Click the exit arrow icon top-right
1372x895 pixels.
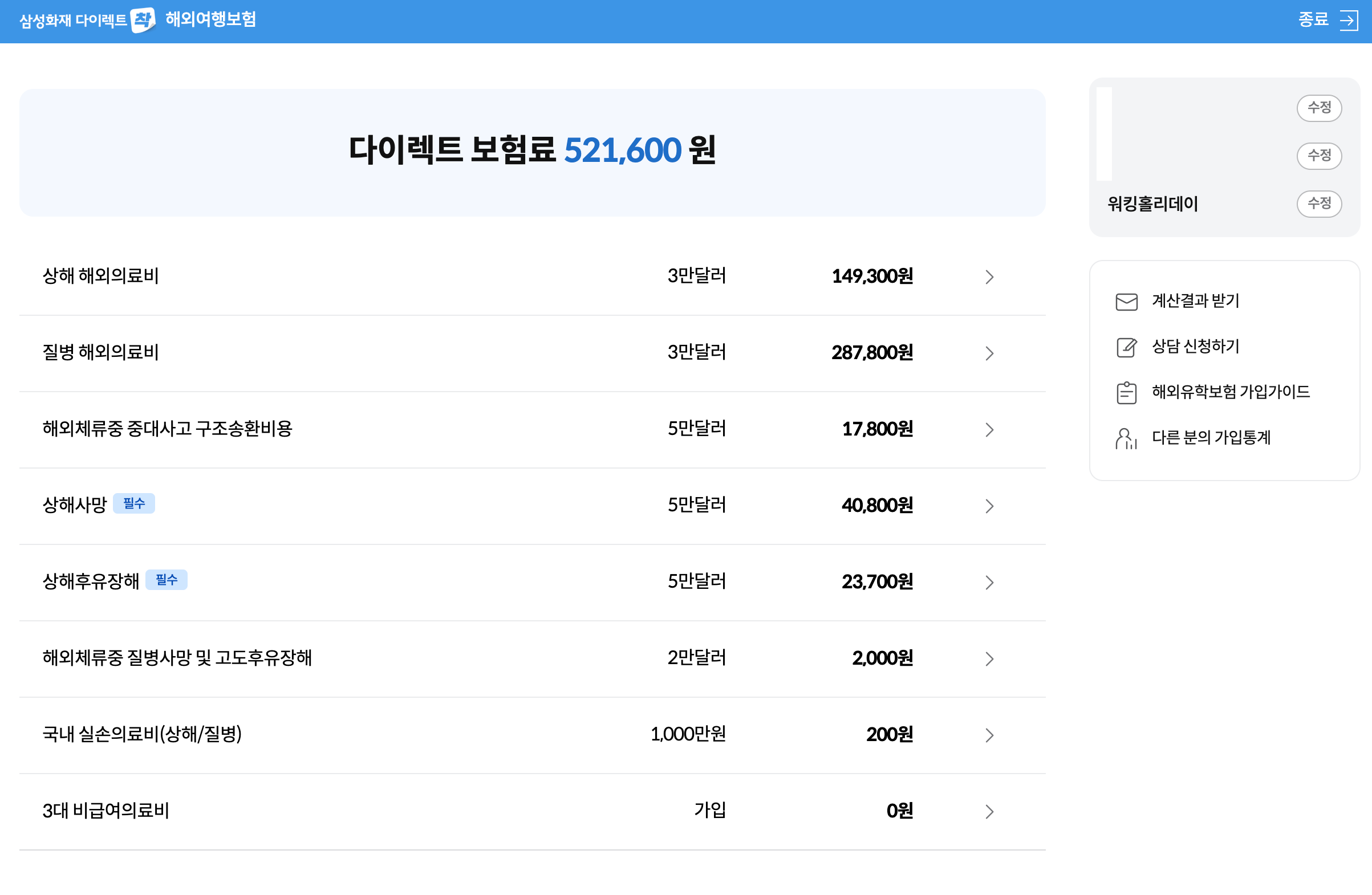coord(1349,21)
